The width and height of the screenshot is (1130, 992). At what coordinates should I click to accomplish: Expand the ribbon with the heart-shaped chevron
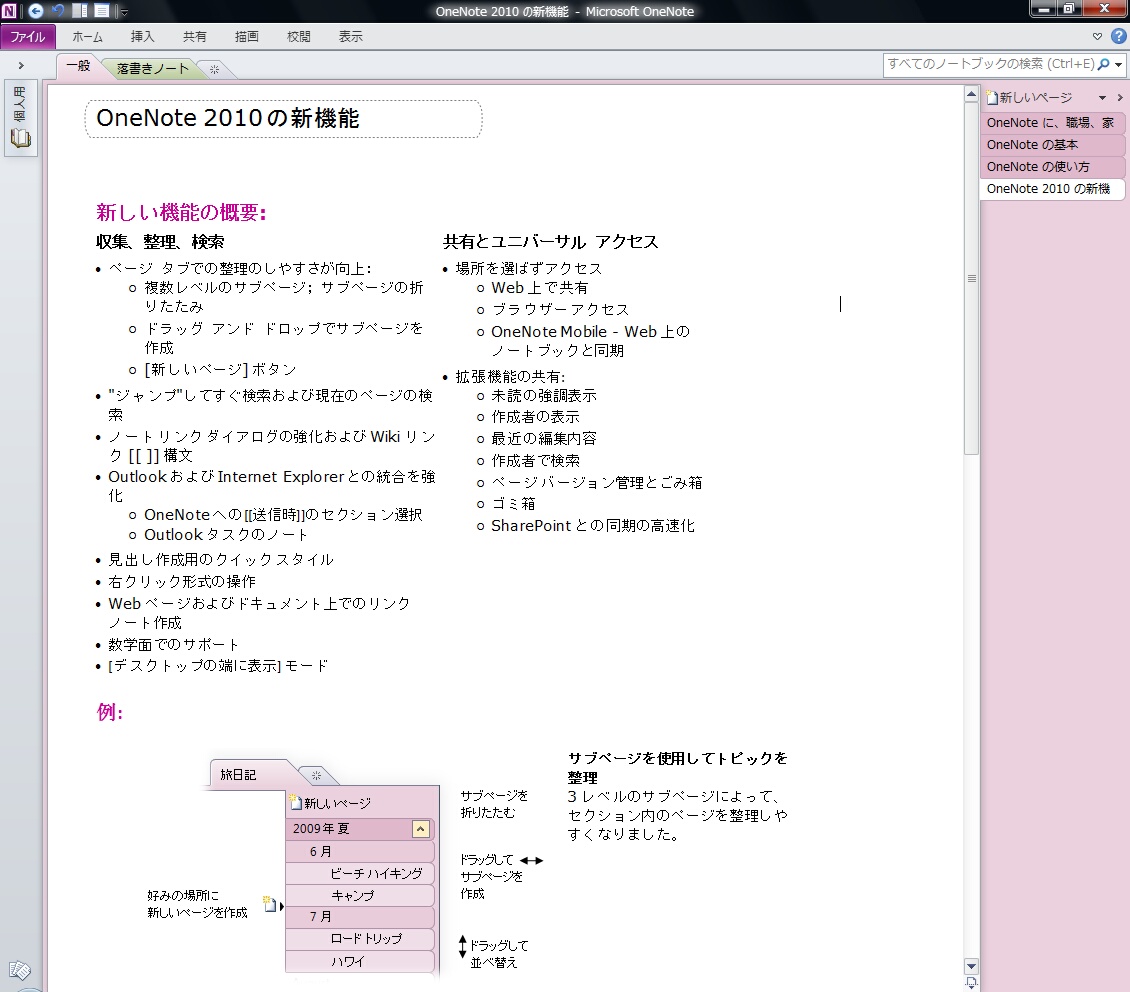[1098, 37]
